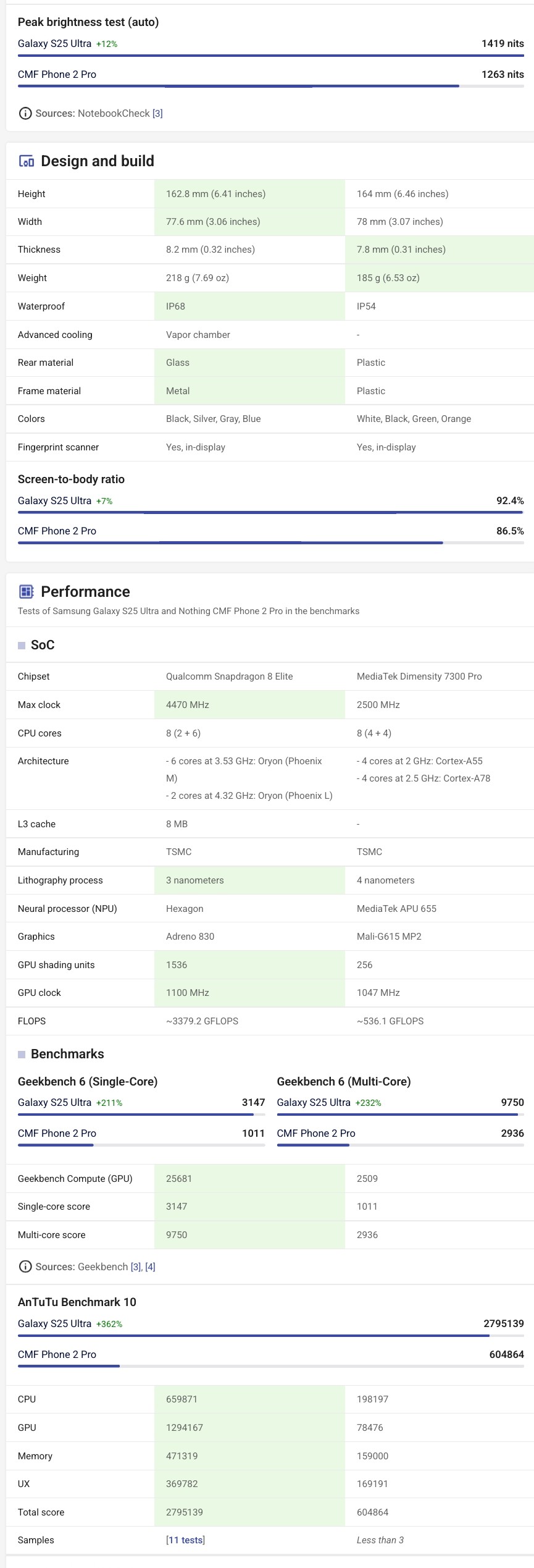Click the SoC subsection heading
This screenshot has height=1568, width=534.
[x=43, y=645]
